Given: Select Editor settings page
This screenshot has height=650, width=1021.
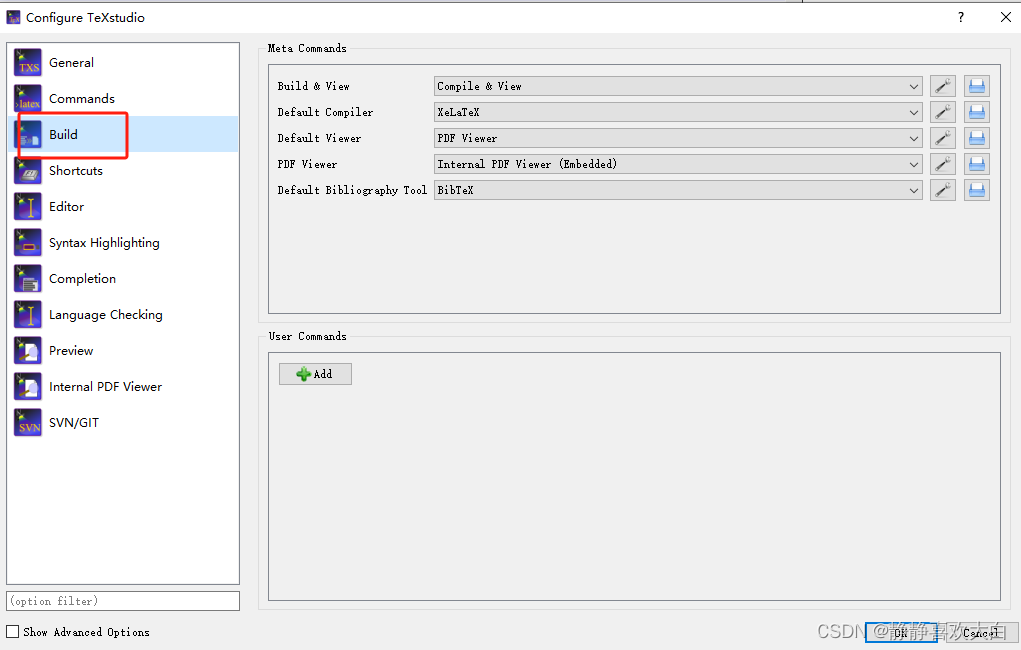Looking at the screenshot, I should 123,206.
